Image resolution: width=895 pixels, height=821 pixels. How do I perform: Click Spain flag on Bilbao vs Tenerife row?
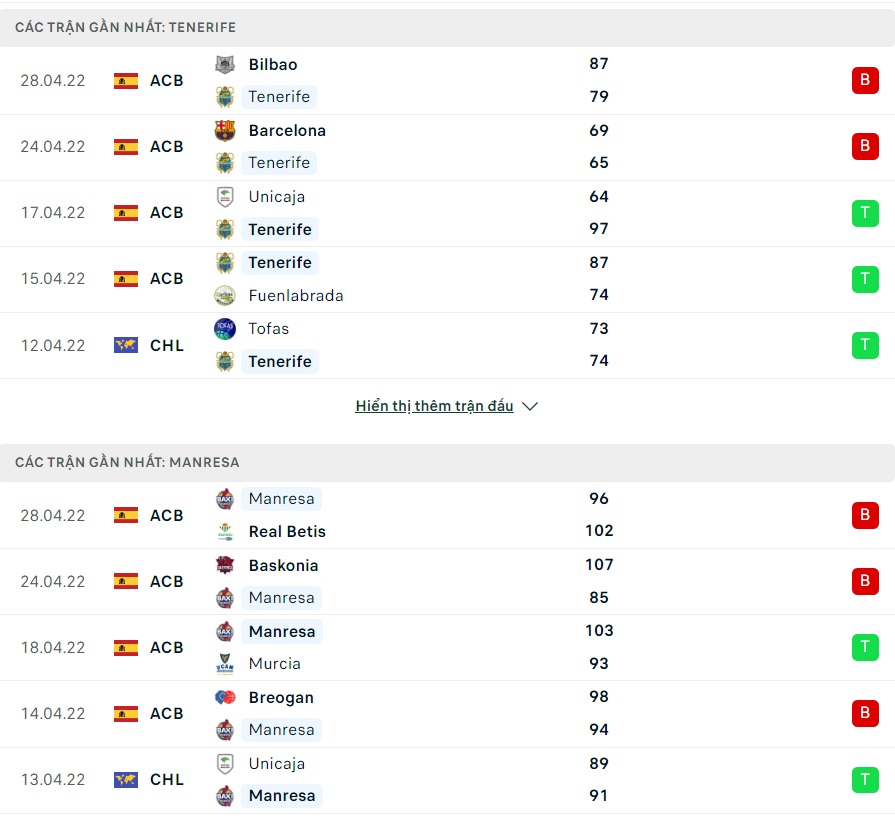click(x=126, y=81)
